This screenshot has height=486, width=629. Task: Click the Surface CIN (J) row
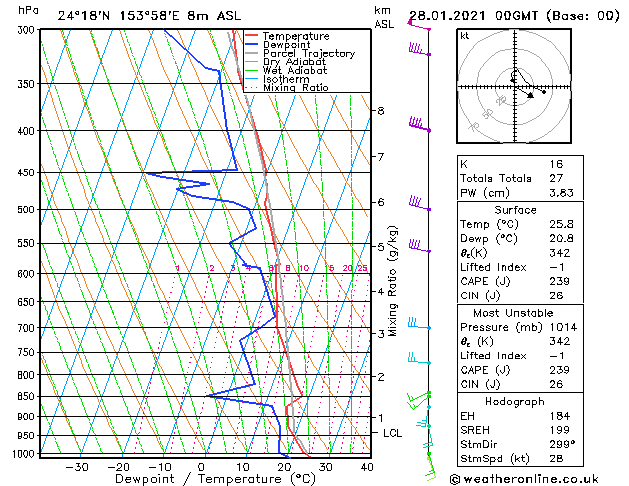[x=520, y=296]
